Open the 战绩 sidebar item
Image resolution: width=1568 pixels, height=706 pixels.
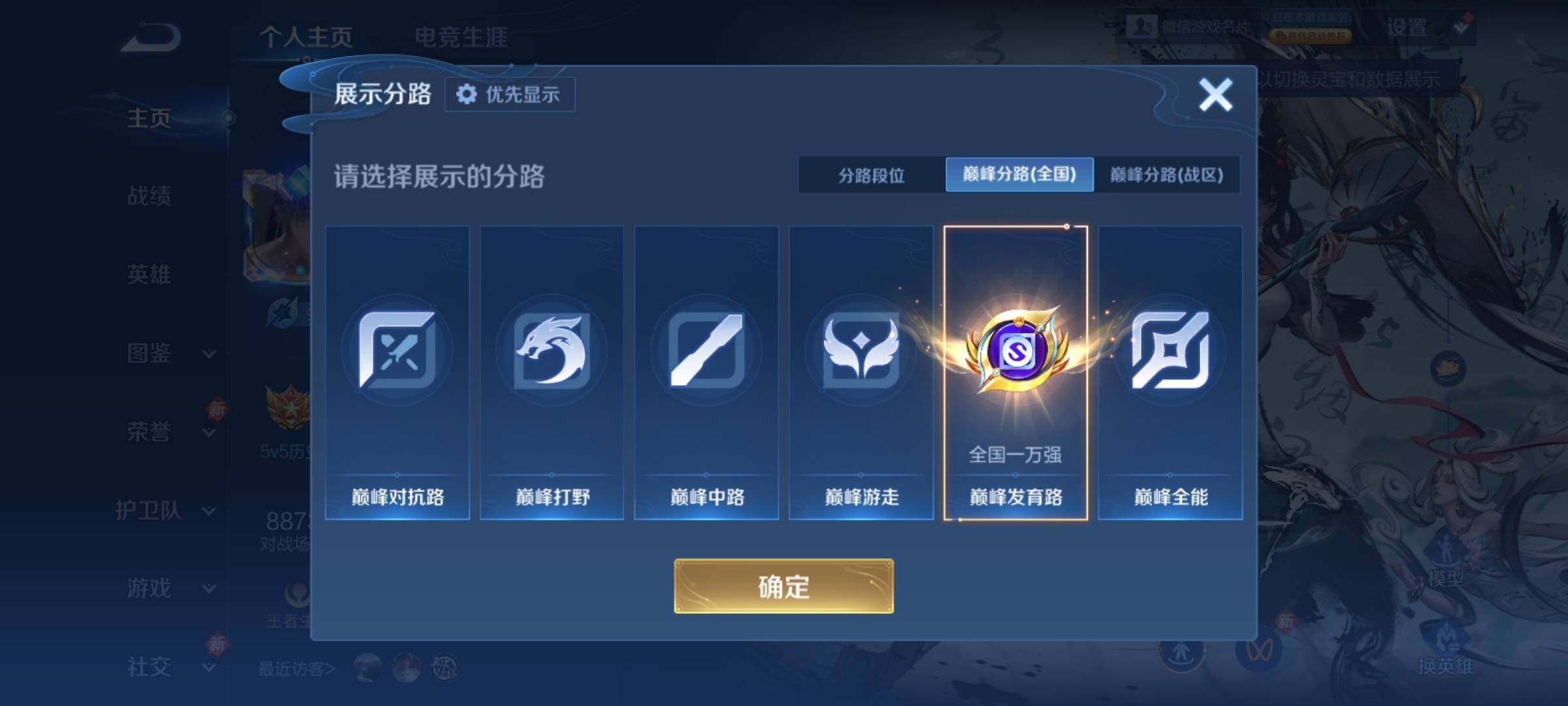(149, 195)
